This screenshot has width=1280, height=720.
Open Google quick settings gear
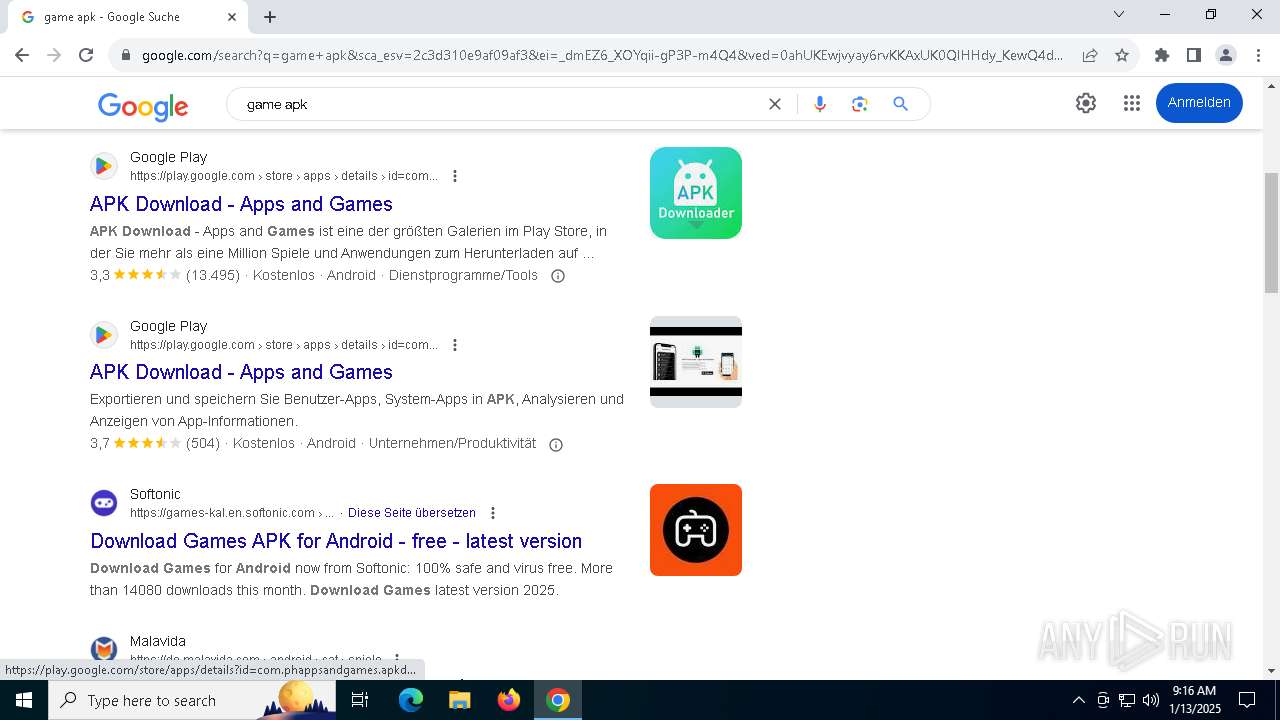point(1086,103)
